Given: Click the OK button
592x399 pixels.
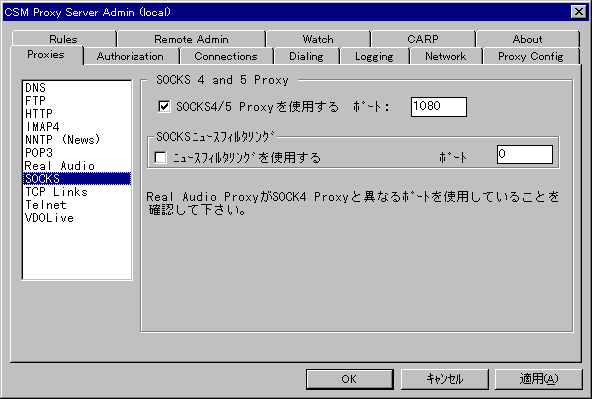Looking at the screenshot, I should (x=350, y=379).
